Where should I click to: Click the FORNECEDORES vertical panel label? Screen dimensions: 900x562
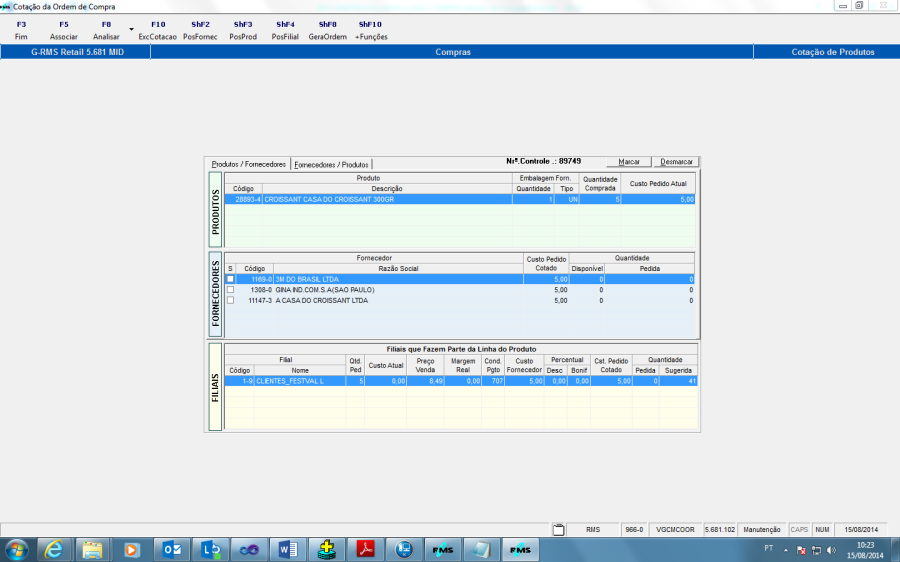tap(215, 294)
